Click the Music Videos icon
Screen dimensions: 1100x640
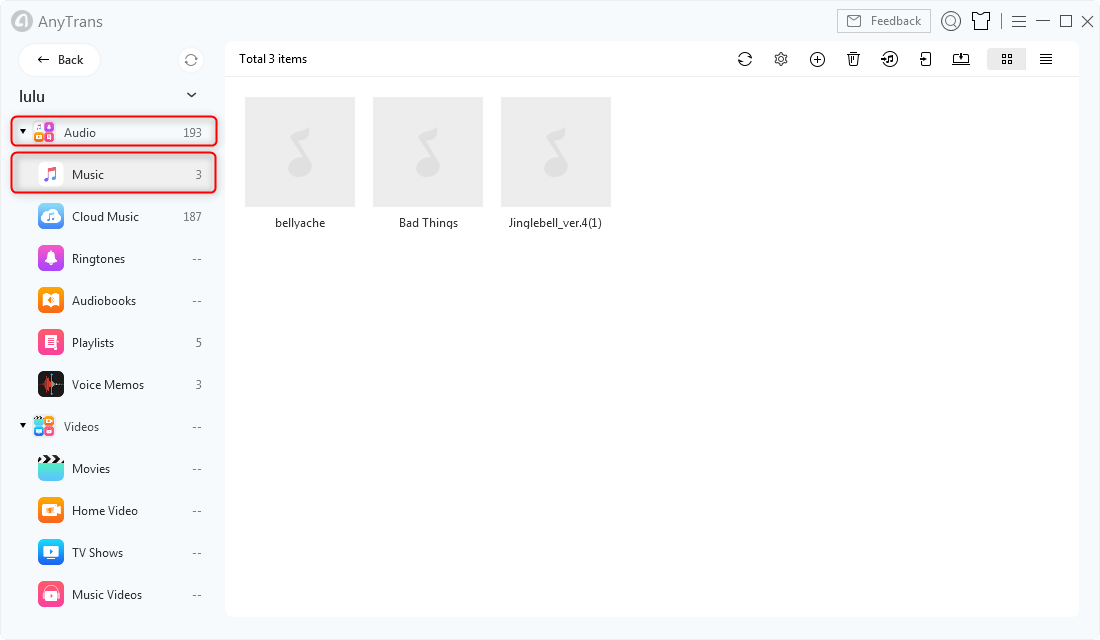click(x=51, y=595)
